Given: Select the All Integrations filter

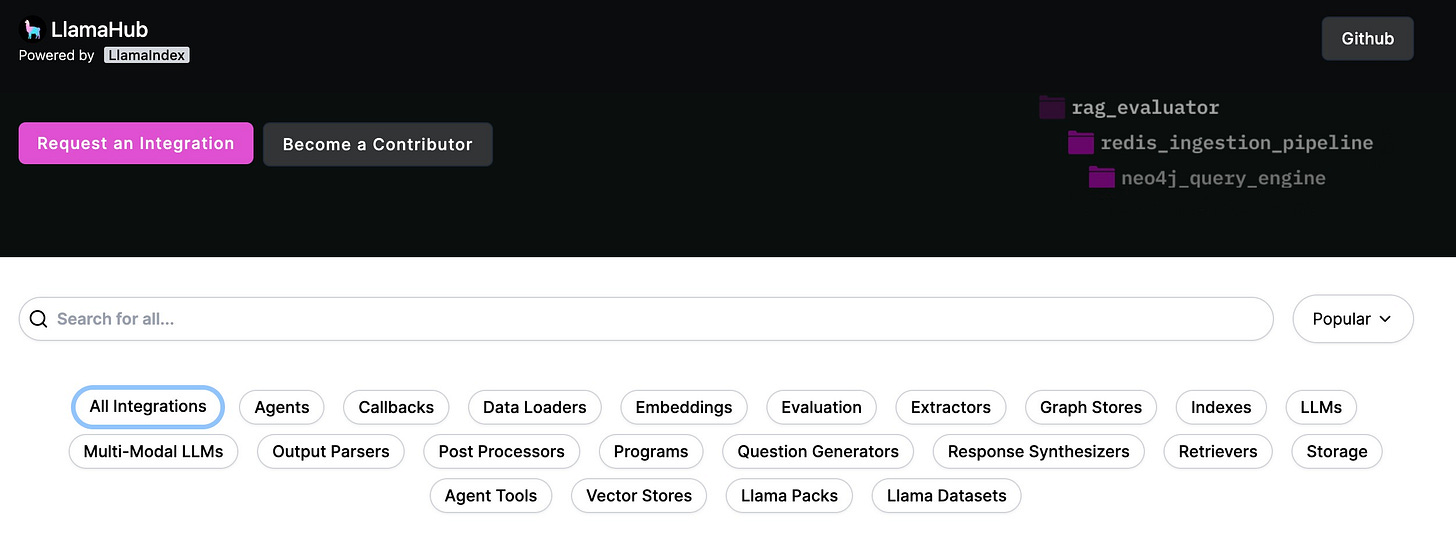Looking at the screenshot, I should [x=148, y=407].
